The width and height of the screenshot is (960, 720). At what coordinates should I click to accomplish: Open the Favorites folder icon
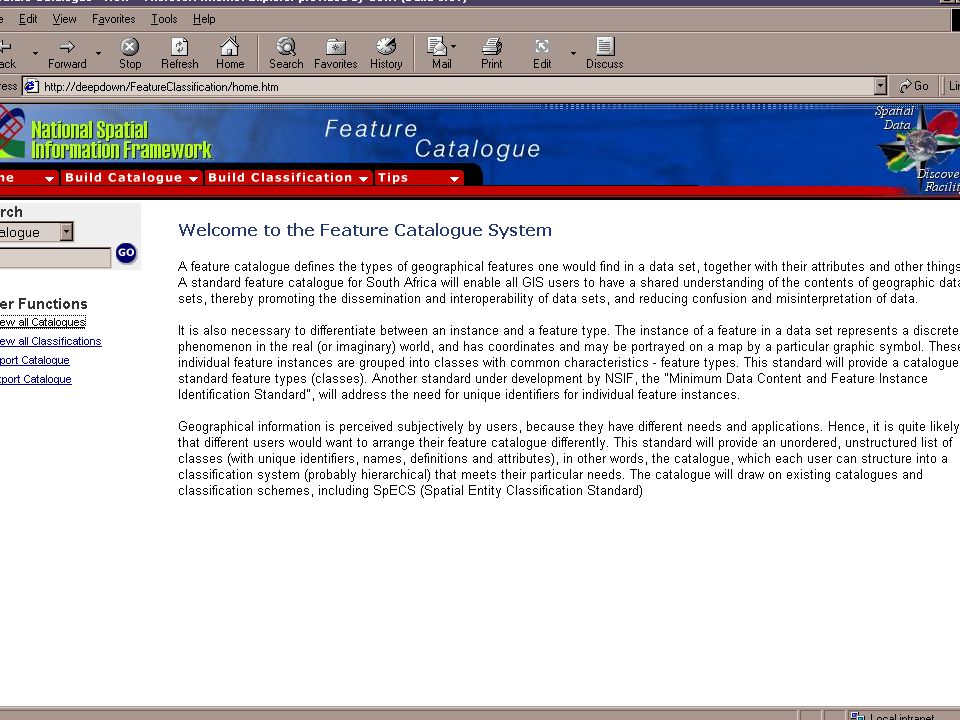336,47
